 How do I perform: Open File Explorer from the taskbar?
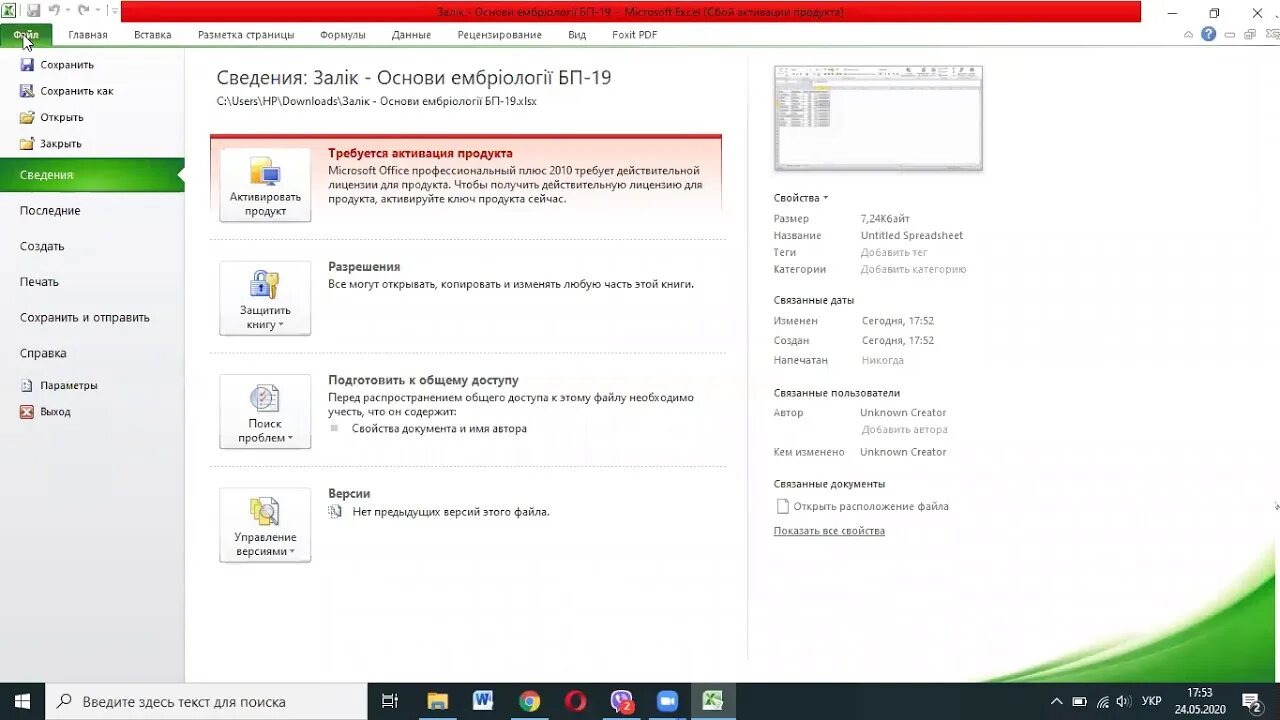point(437,701)
